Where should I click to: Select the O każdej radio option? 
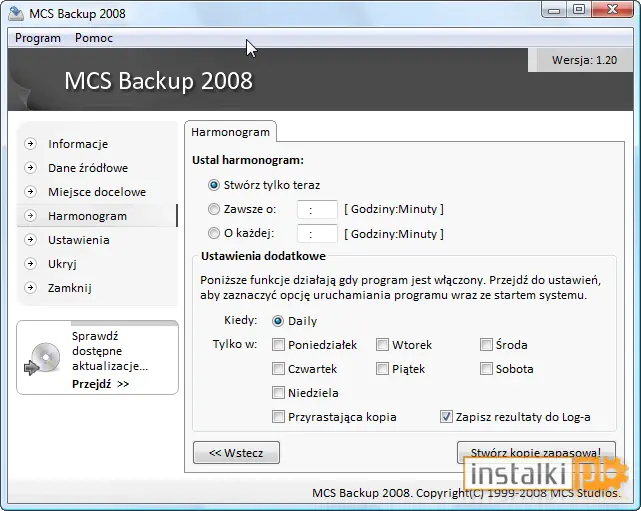point(213,233)
